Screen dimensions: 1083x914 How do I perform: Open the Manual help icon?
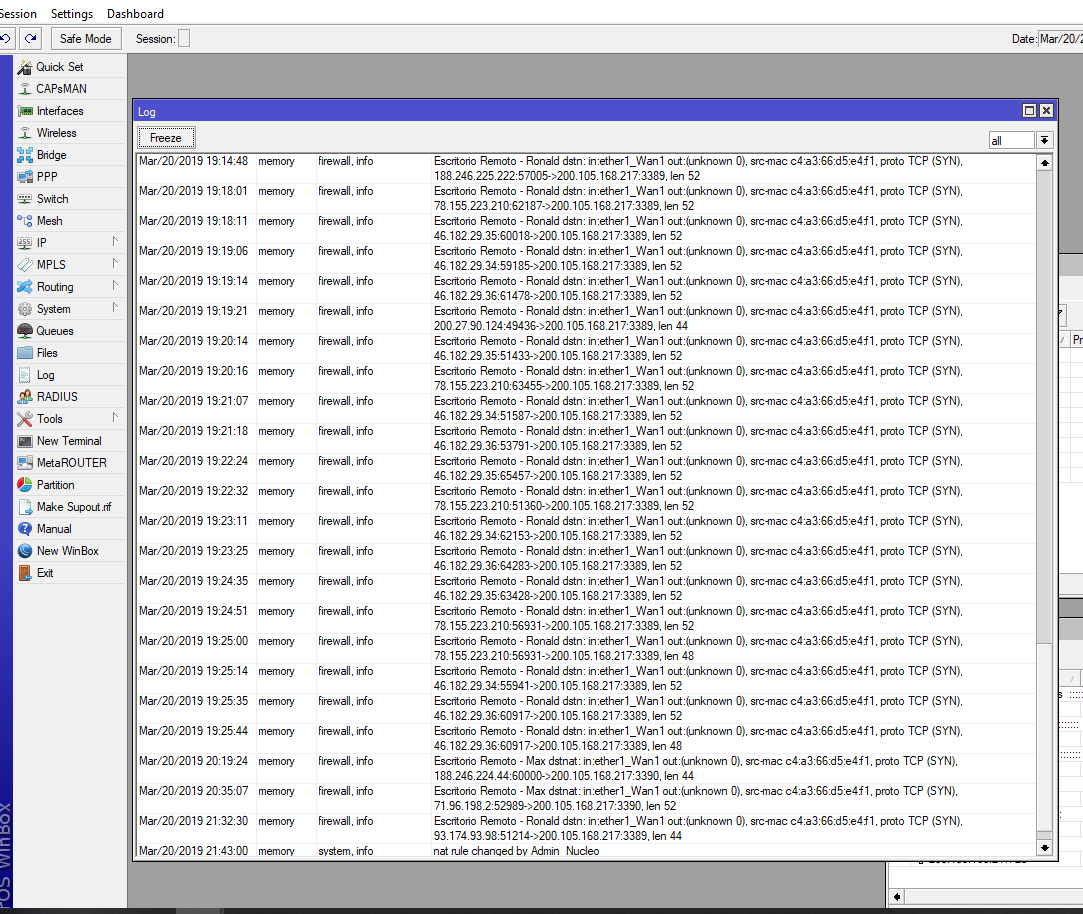coord(25,529)
